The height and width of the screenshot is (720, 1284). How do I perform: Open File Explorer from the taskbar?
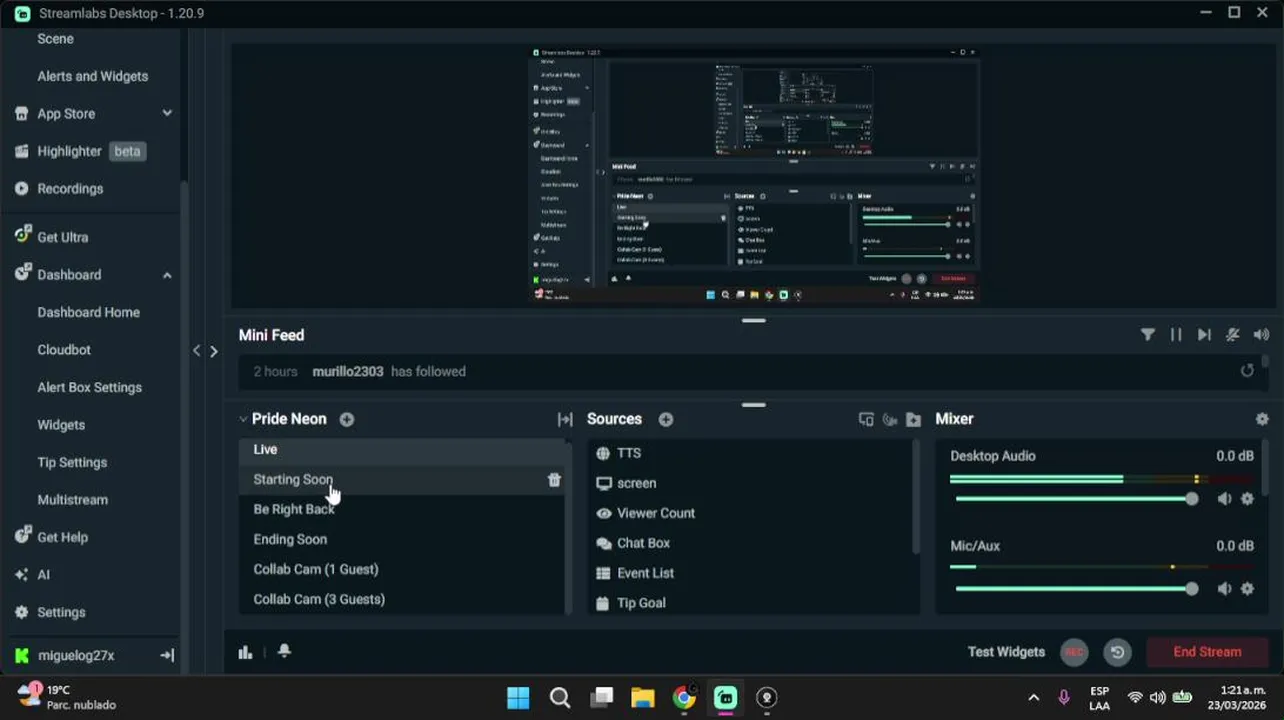pyautogui.click(x=642, y=698)
